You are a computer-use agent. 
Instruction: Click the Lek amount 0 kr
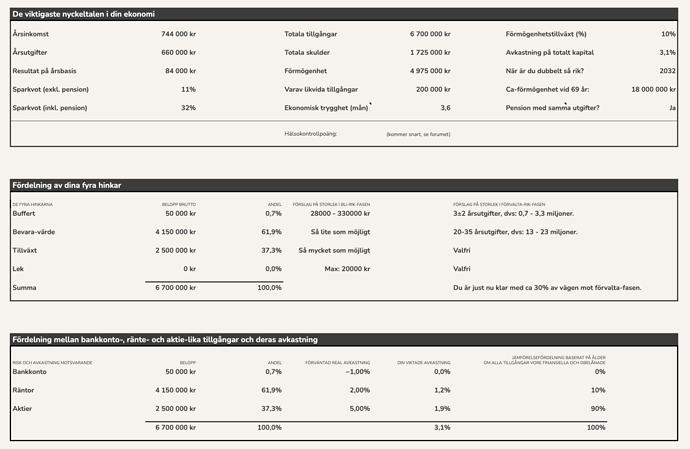[188, 269]
